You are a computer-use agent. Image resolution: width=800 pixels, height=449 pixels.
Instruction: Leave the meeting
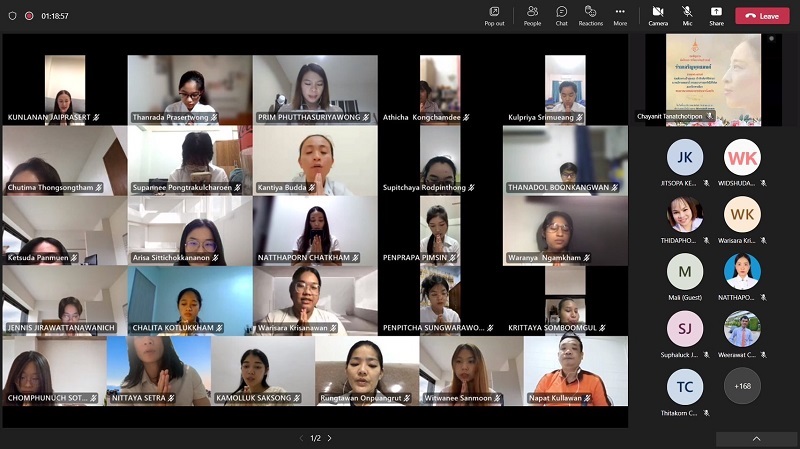[762, 16]
